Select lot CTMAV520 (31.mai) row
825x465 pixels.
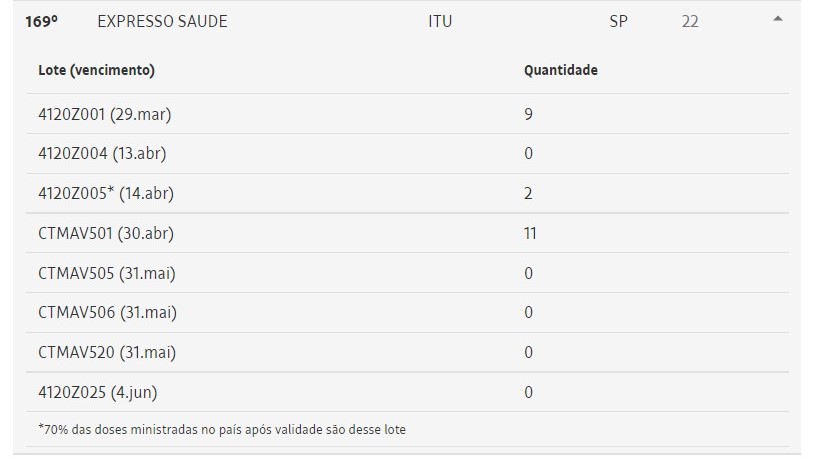407,352
